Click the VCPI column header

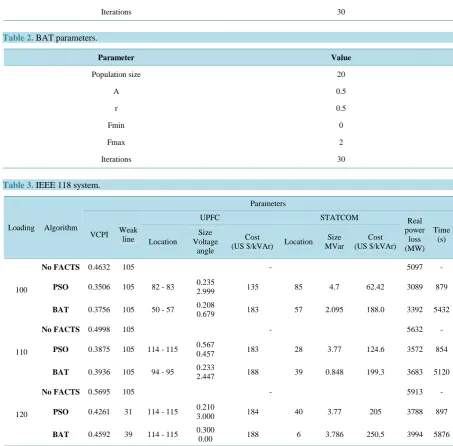(99, 235)
